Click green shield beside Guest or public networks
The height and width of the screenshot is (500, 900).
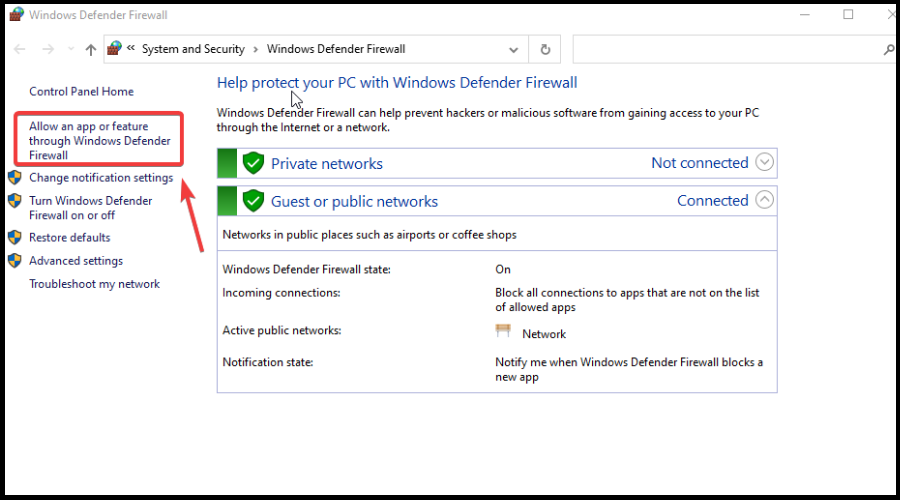point(253,201)
